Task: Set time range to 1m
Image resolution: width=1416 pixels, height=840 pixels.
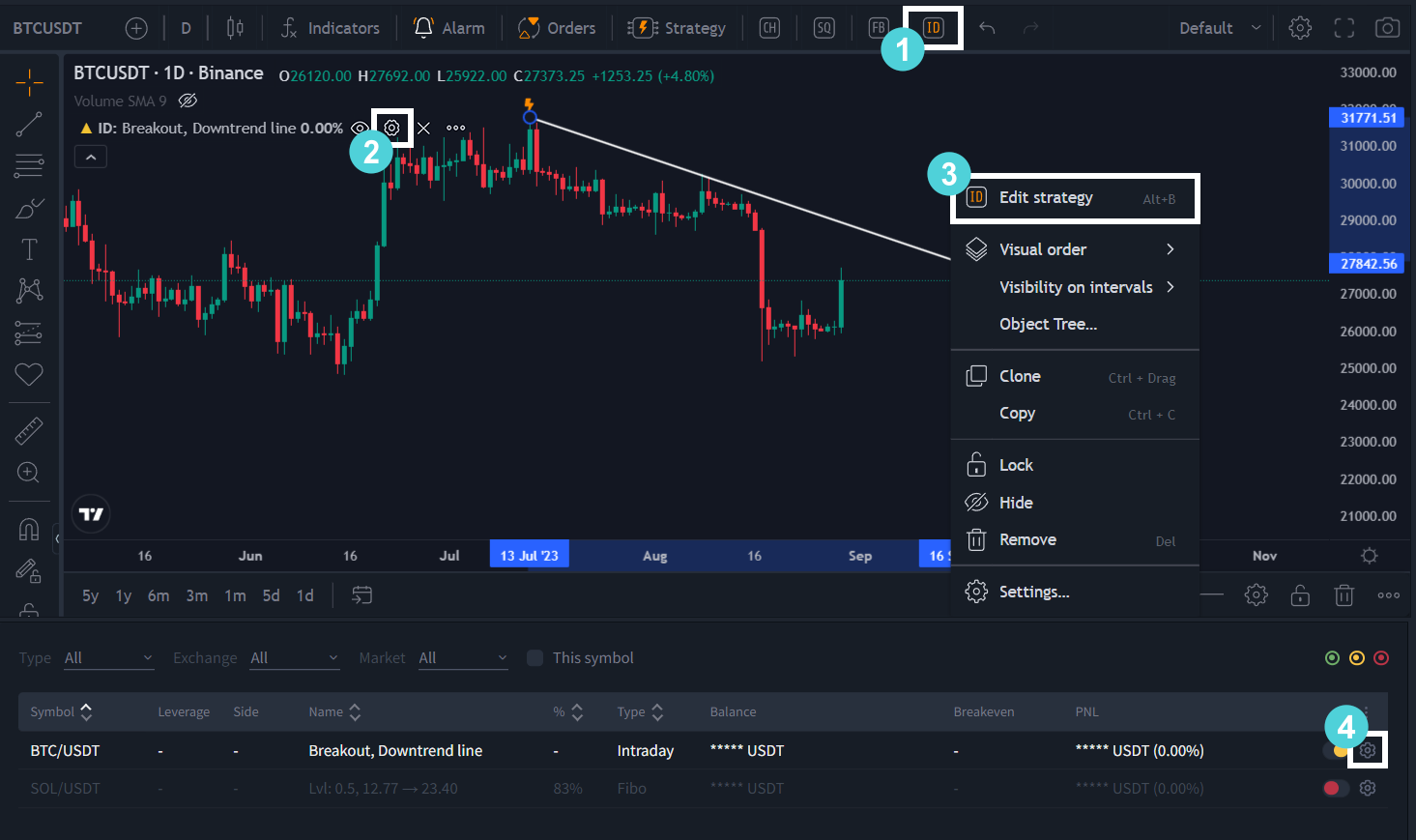Action: [x=235, y=595]
